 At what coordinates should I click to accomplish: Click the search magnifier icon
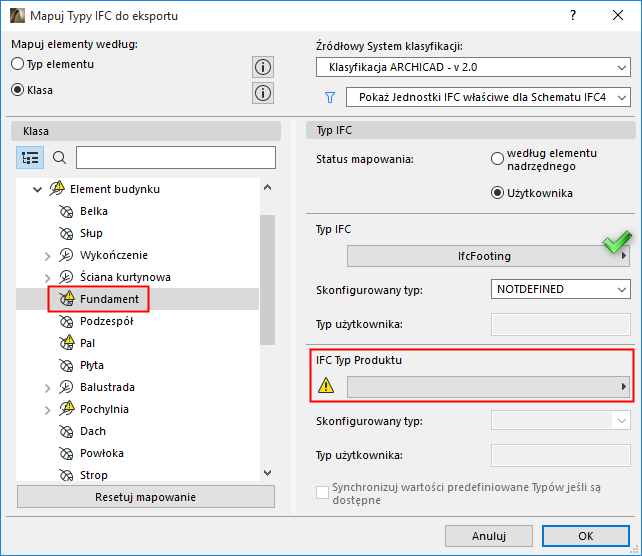point(59,158)
